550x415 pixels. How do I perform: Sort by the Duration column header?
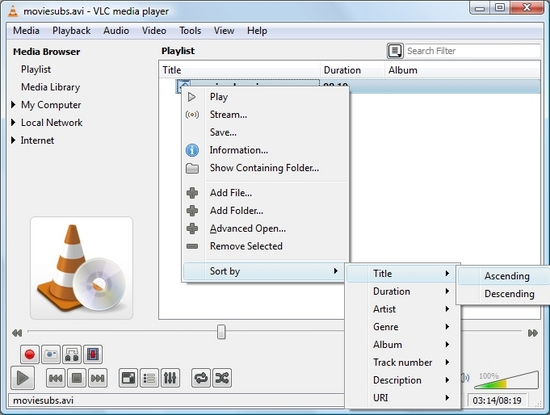coord(352,70)
